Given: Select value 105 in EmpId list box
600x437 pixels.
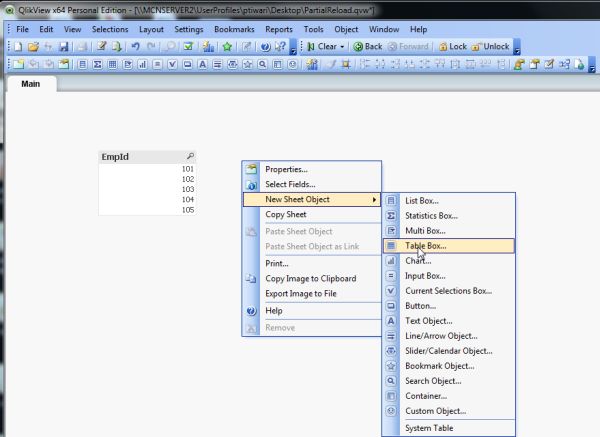Looking at the screenshot, I should (147, 210).
